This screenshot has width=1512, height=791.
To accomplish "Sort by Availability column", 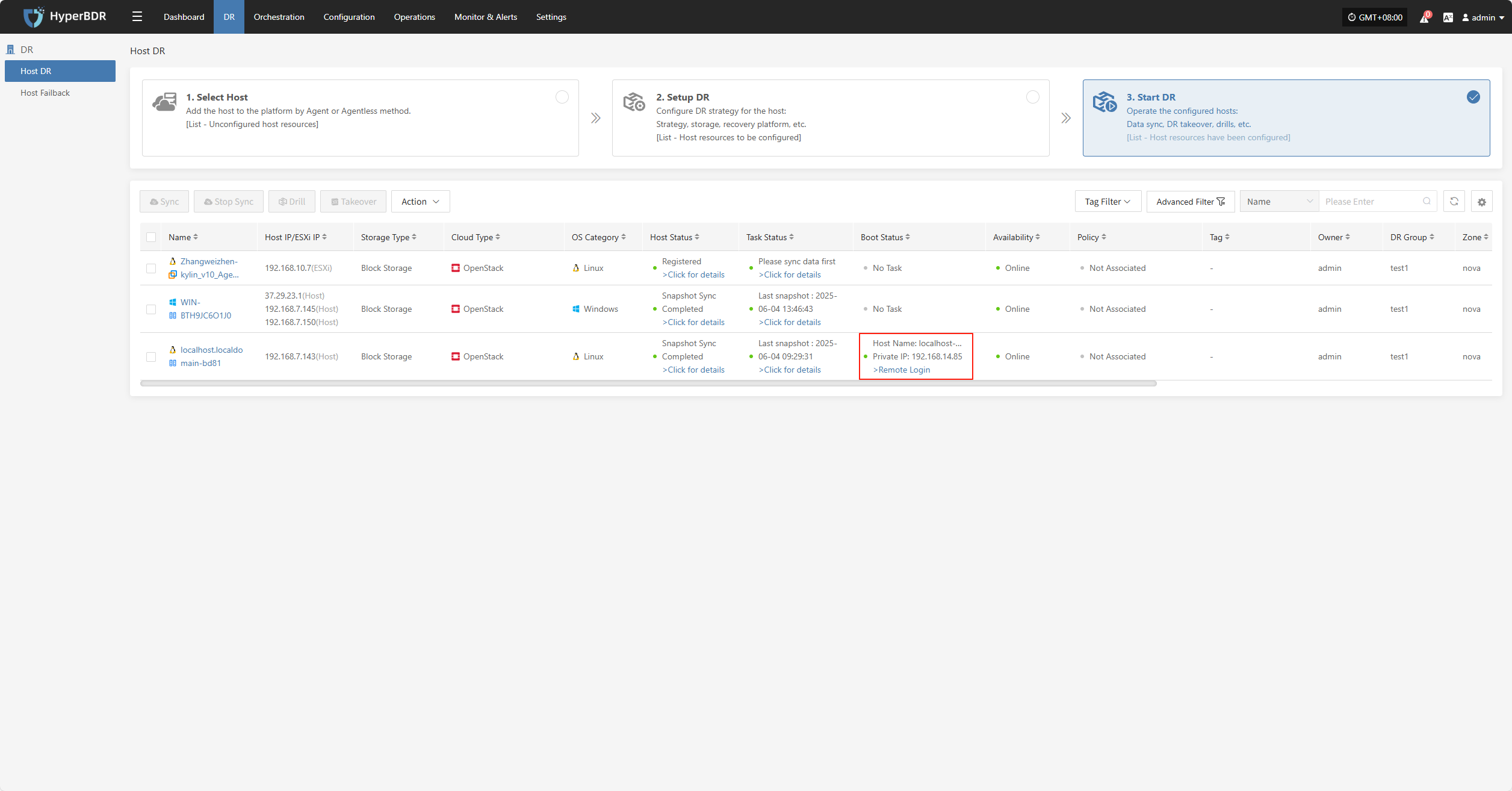I will coord(1038,237).
